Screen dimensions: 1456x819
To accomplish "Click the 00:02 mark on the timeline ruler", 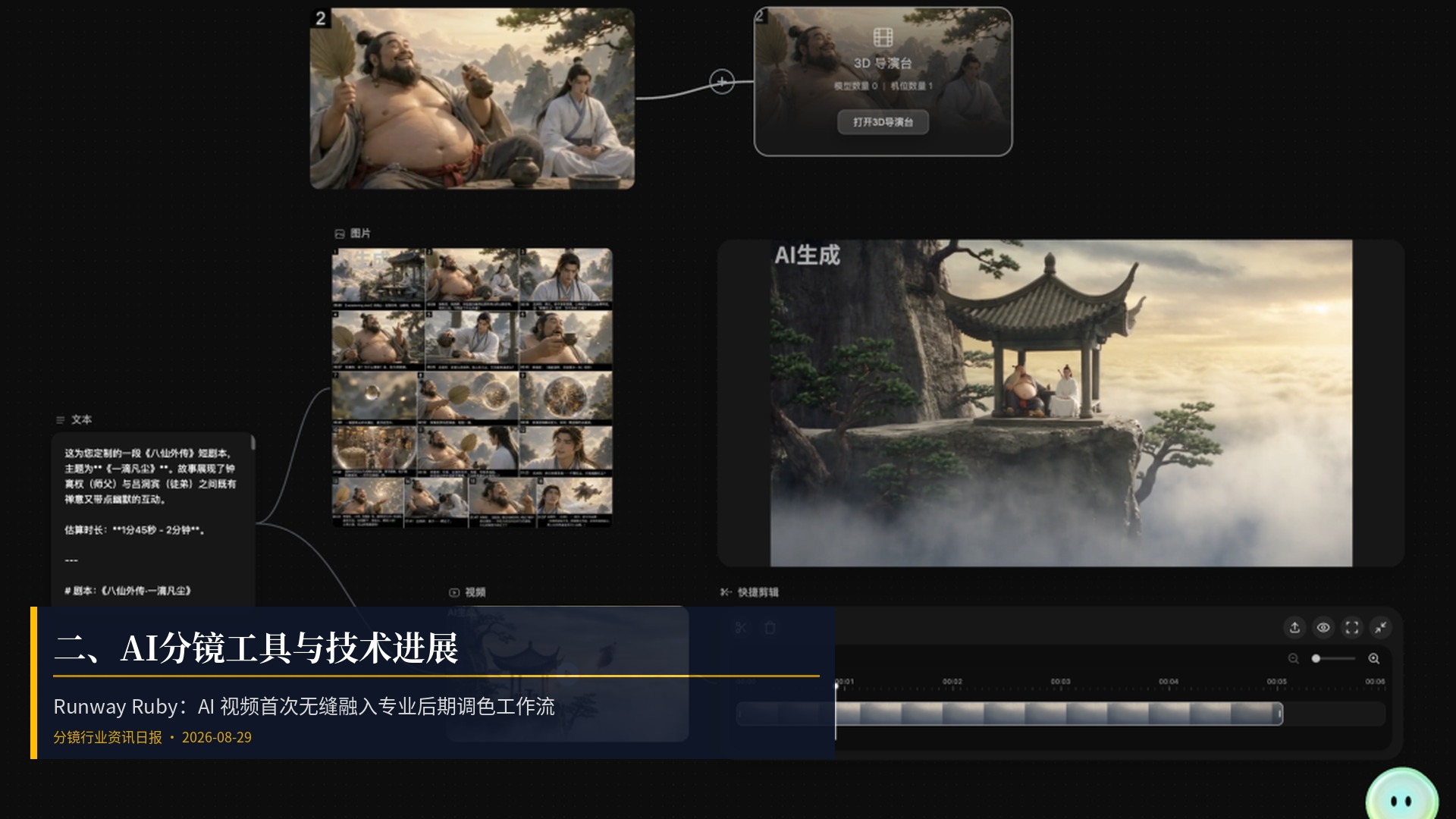I will tap(952, 682).
